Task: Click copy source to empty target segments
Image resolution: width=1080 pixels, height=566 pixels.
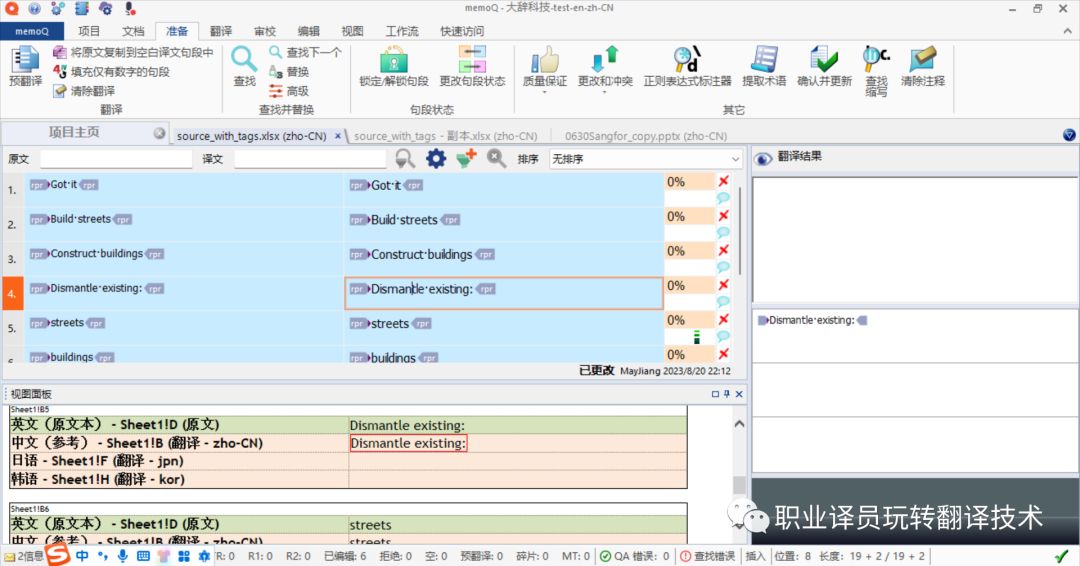Action: pos(134,52)
